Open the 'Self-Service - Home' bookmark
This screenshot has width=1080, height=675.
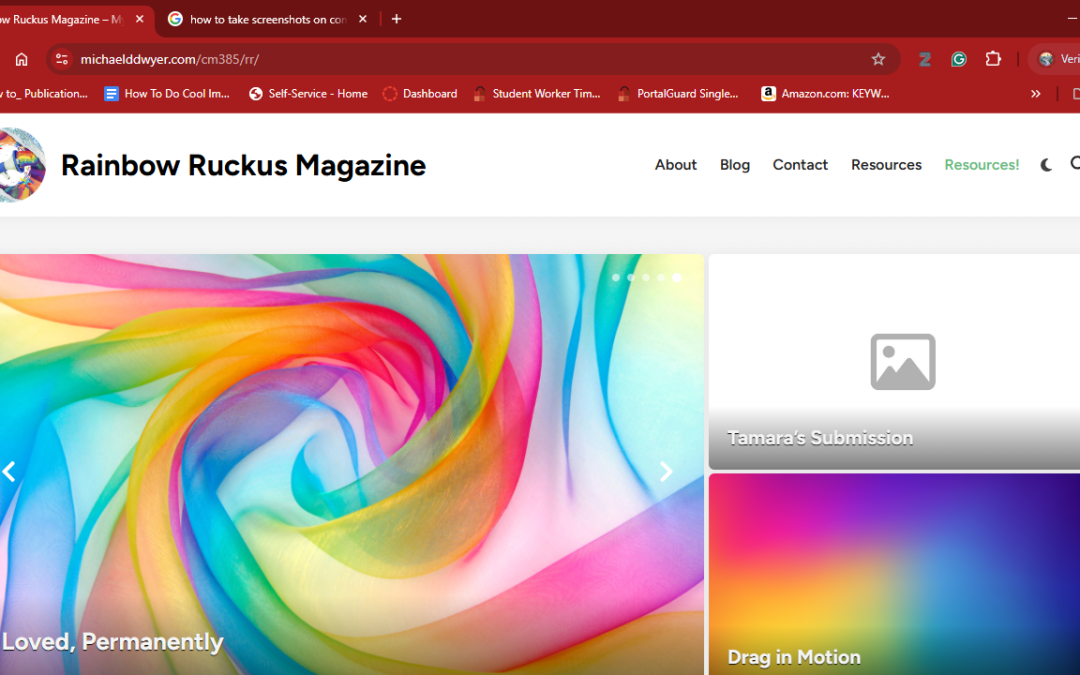(309, 94)
